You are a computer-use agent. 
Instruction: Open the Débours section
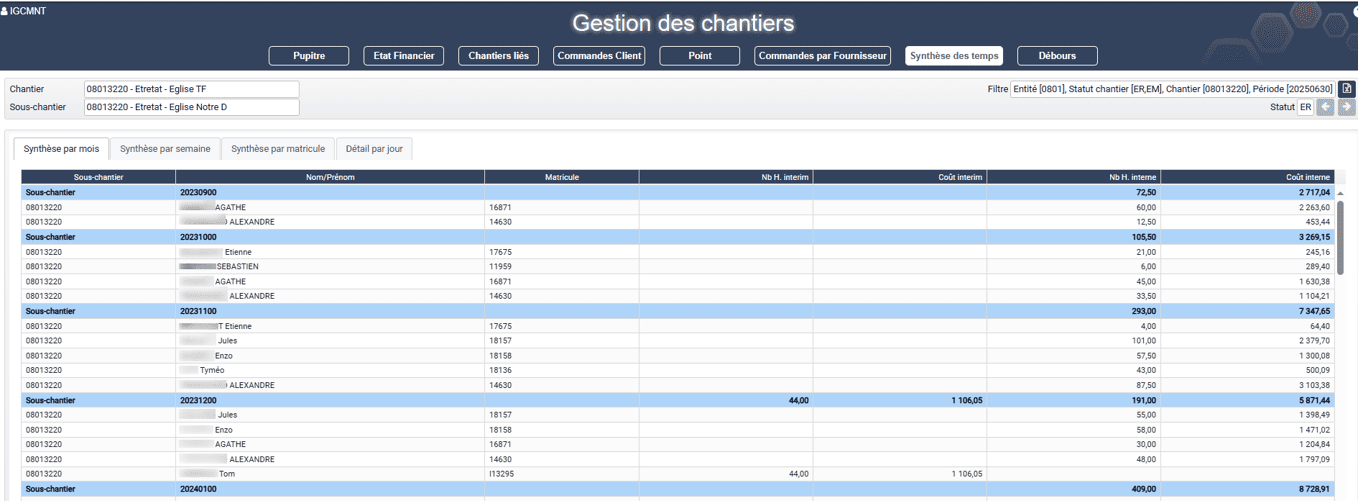coord(1057,56)
